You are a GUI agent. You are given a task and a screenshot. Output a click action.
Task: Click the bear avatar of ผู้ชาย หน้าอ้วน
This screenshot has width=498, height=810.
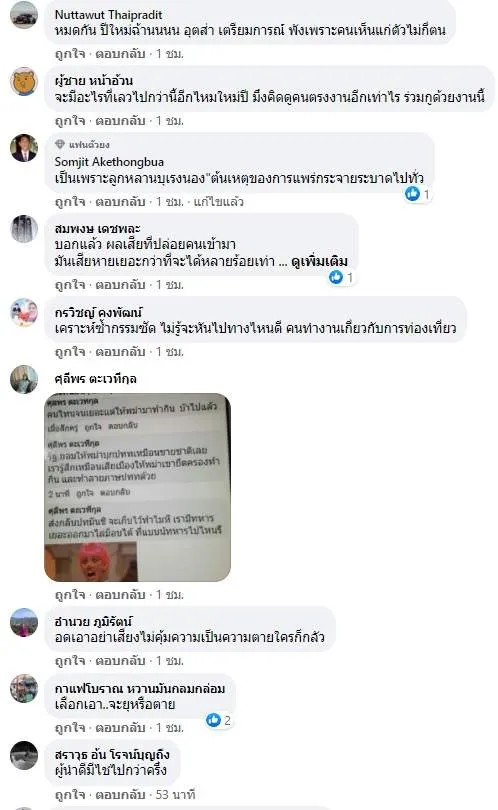pyautogui.click(x=24, y=81)
